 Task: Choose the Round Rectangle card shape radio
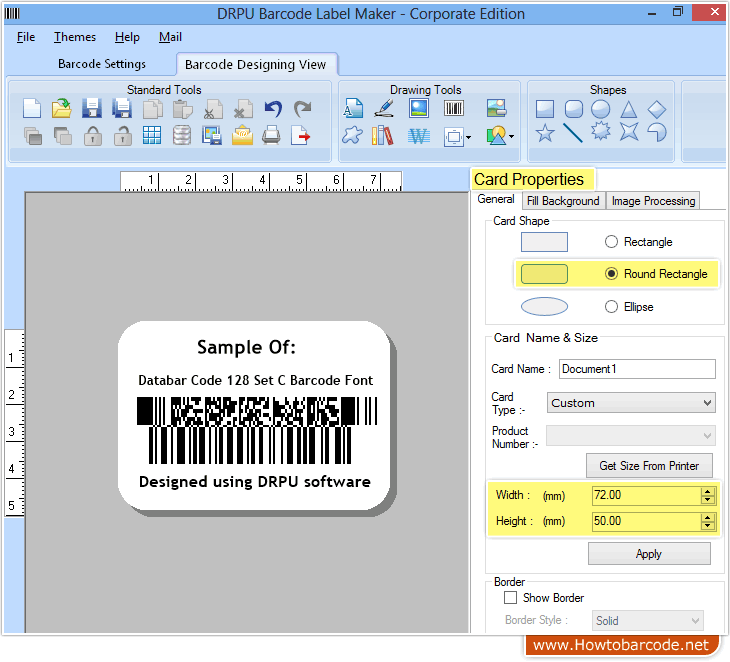611,273
